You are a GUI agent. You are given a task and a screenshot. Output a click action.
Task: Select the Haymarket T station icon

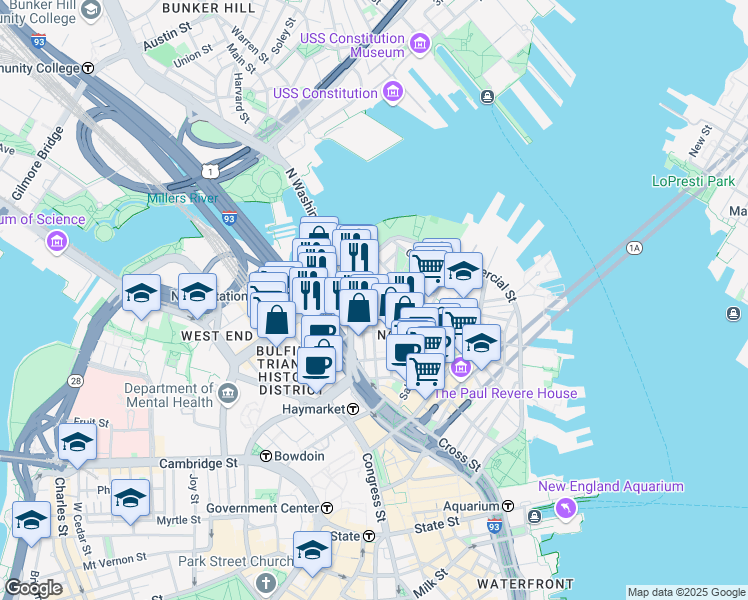click(x=353, y=409)
